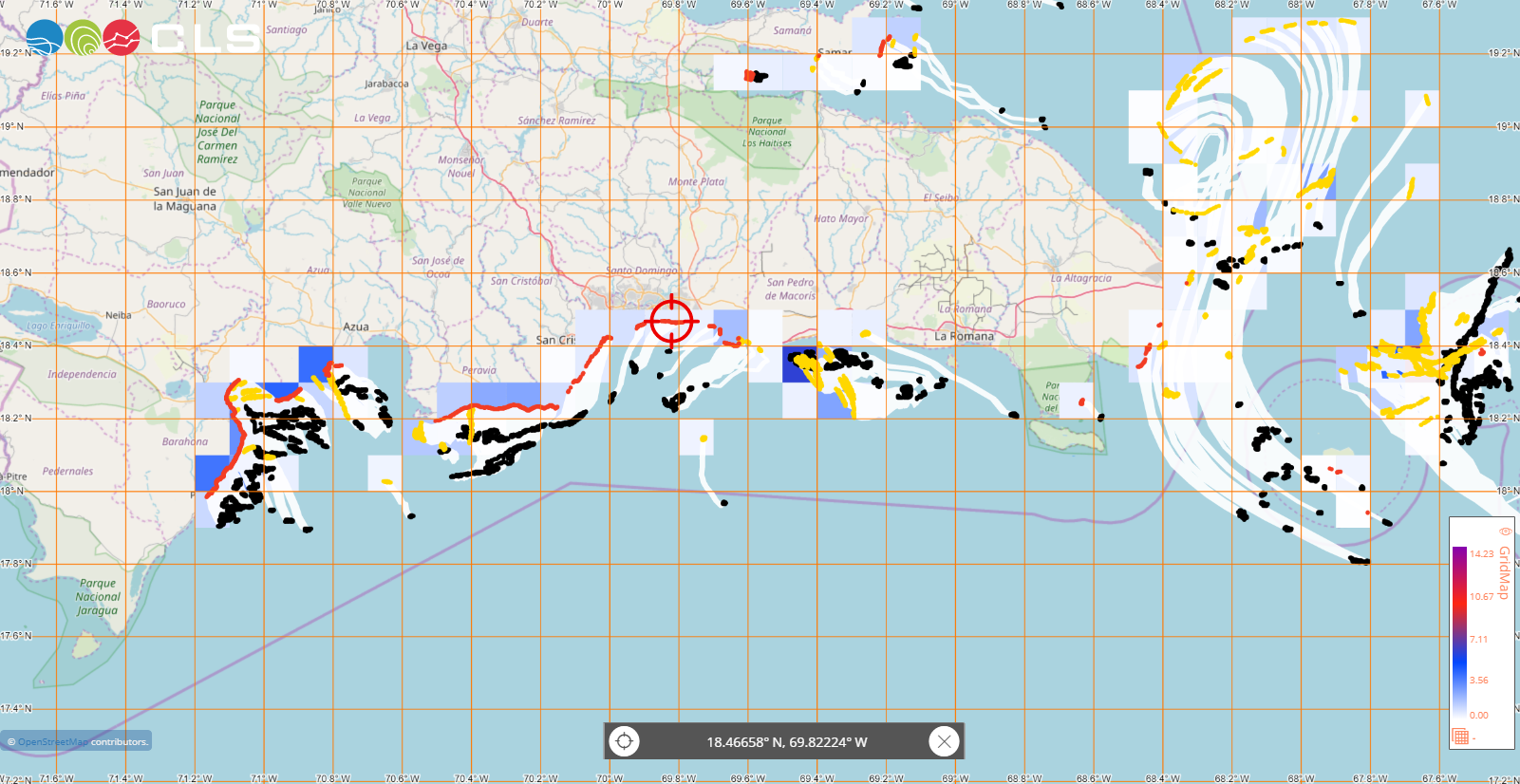The width and height of the screenshot is (1520, 784).
Task: Click the San Cristóbal map label
Action: click(521, 281)
